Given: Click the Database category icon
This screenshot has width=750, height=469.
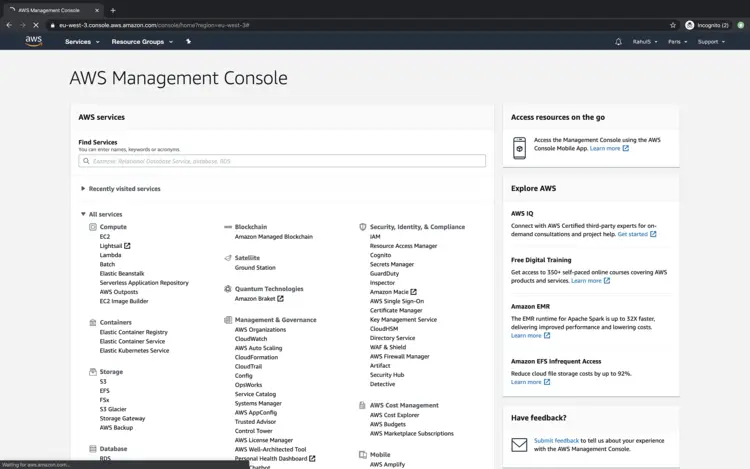Looking at the screenshot, I should tap(93, 448).
